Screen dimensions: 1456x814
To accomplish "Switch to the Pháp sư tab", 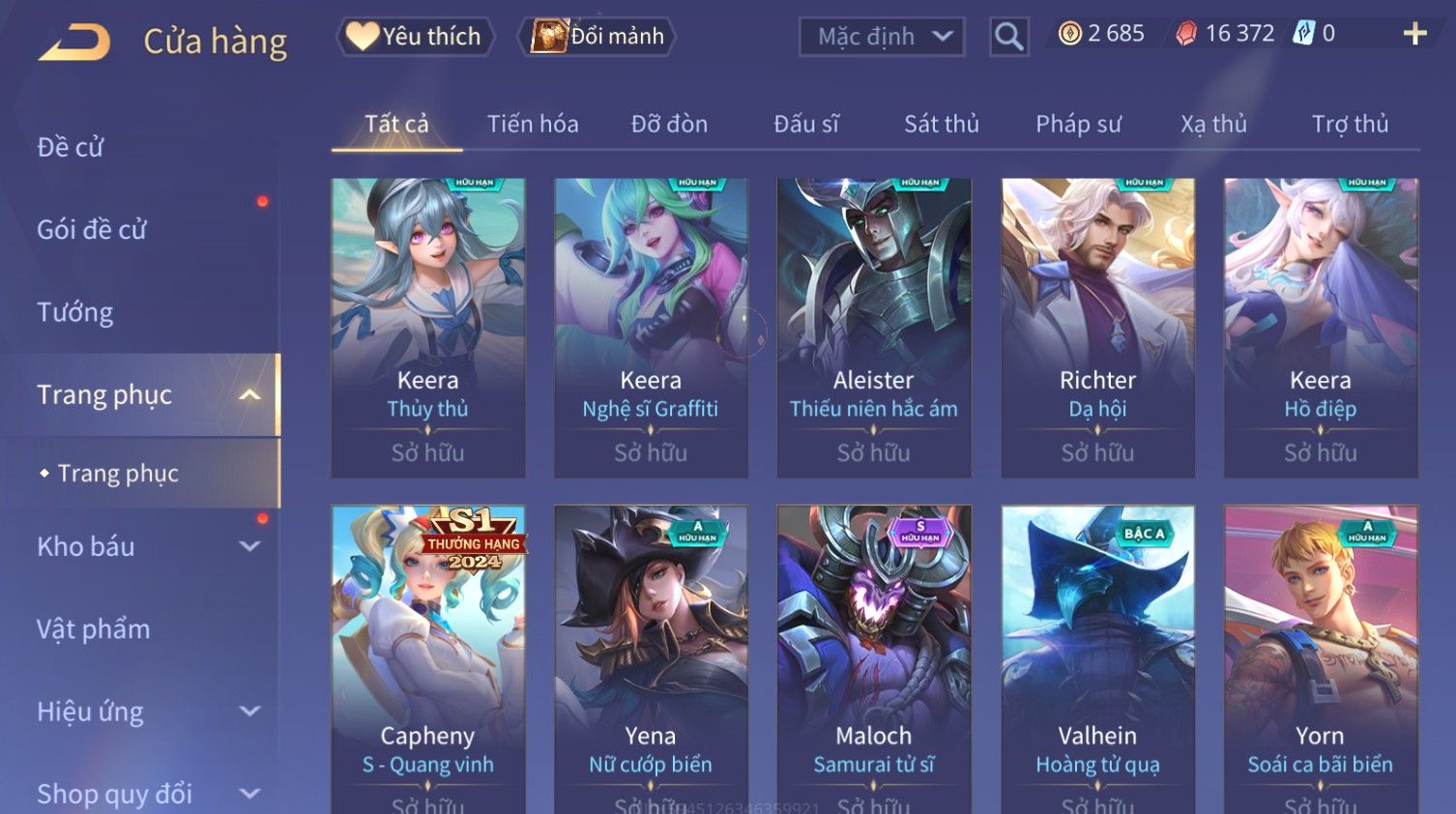I will (x=1078, y=124).
